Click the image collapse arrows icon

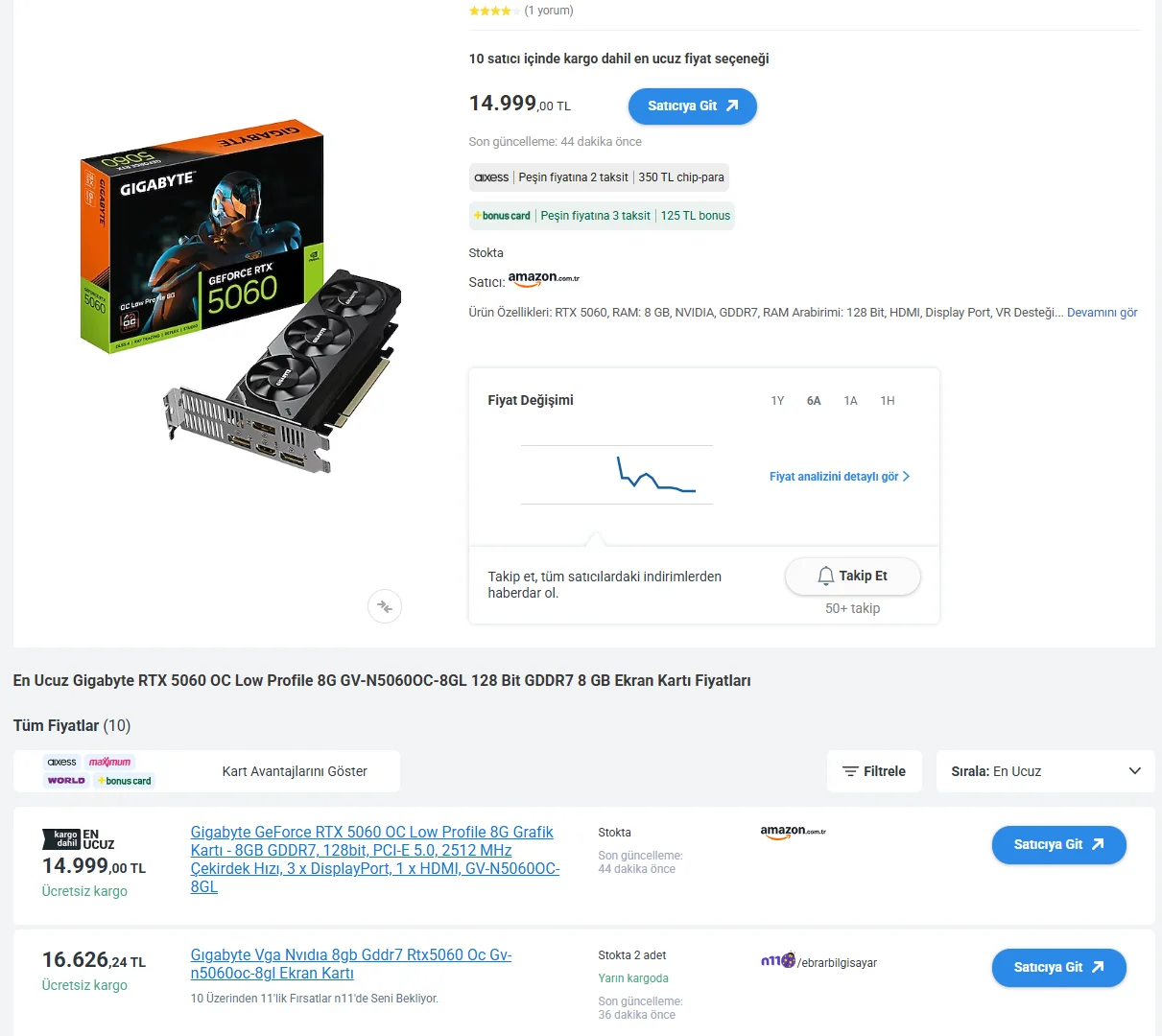click(385, 606)
